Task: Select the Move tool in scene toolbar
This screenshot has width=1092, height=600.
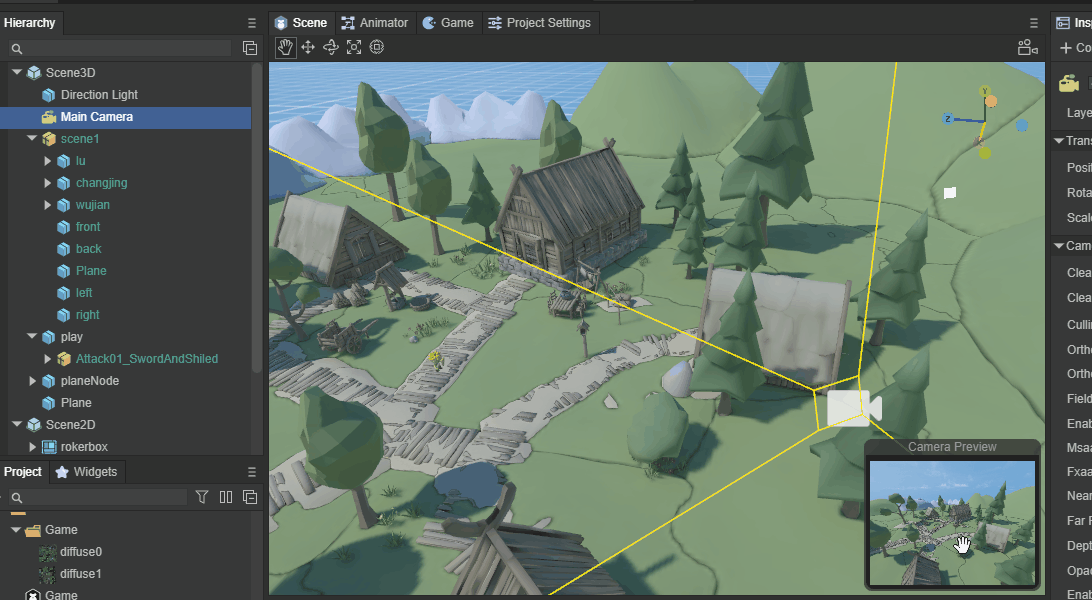Action: [308, 47]
